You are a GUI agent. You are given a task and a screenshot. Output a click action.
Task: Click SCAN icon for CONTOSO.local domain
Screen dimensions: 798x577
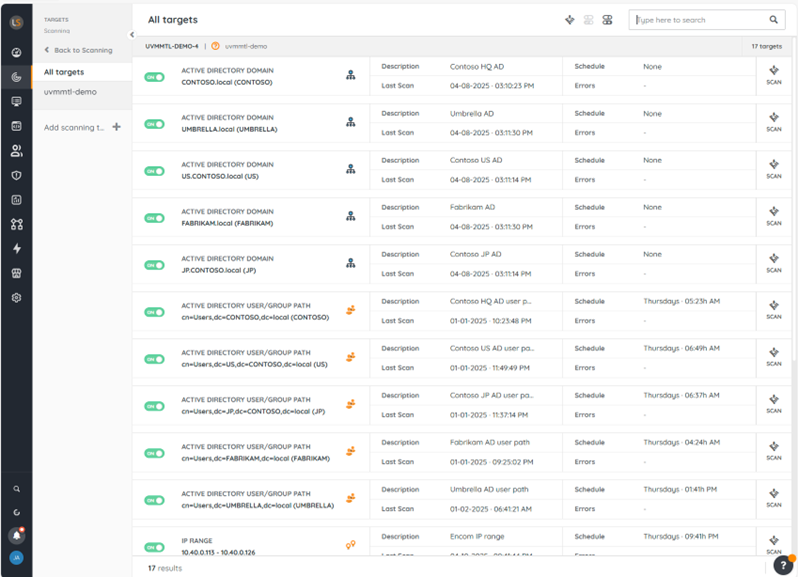point(773,75)
